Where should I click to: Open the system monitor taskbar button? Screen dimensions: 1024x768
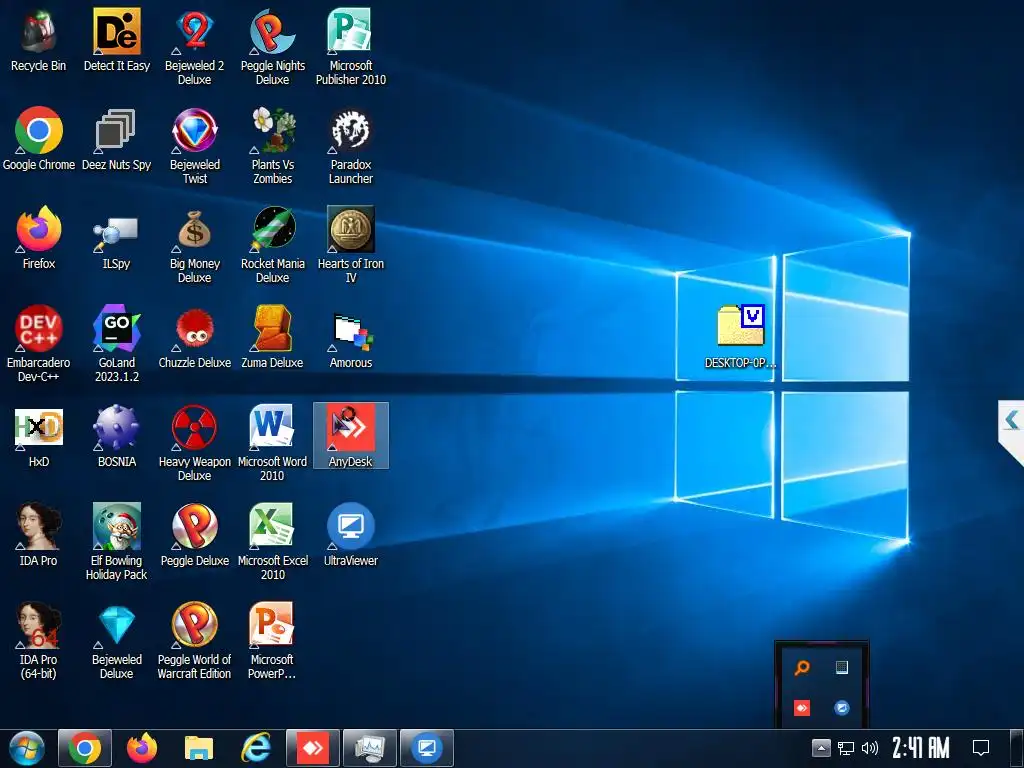[370, 748]
